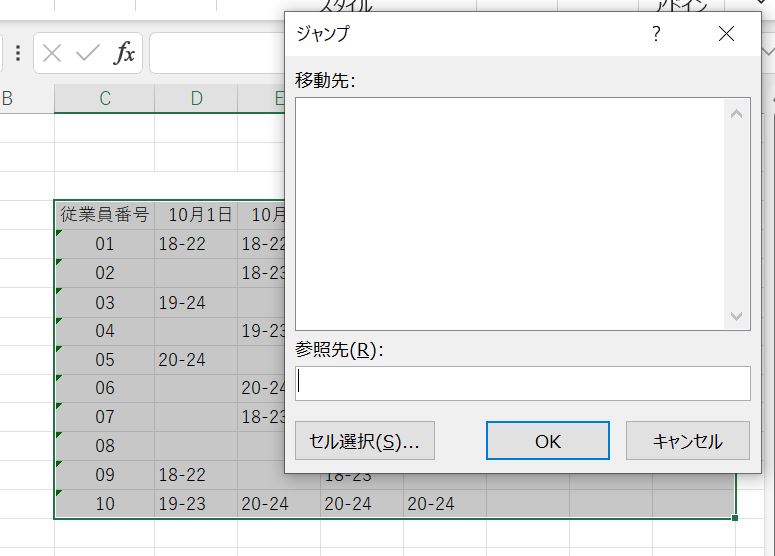775x556 pixels.
Task: Click the 19-24 shift cell for employee 03
Action: [182, 302]
